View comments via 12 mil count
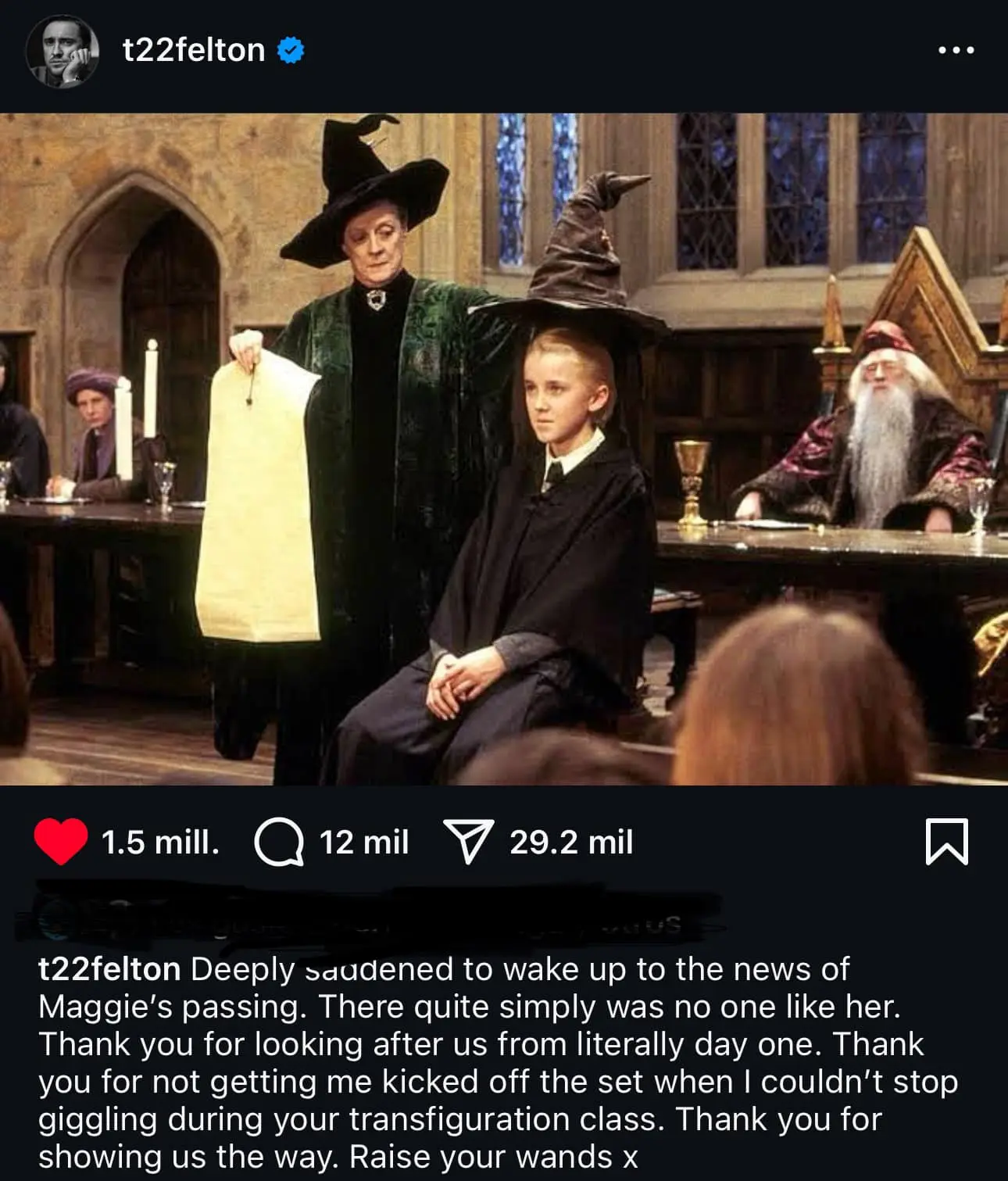The height and width of the screenshot is (1181, 1008). pos(364,843)
